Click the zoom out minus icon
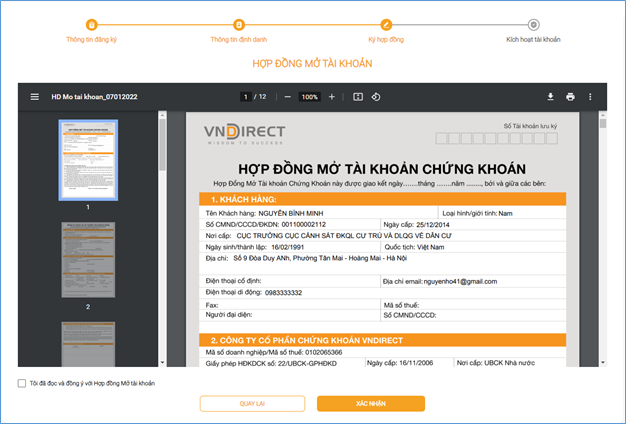This screenshot has width=626, height=424. pos(287,97)
